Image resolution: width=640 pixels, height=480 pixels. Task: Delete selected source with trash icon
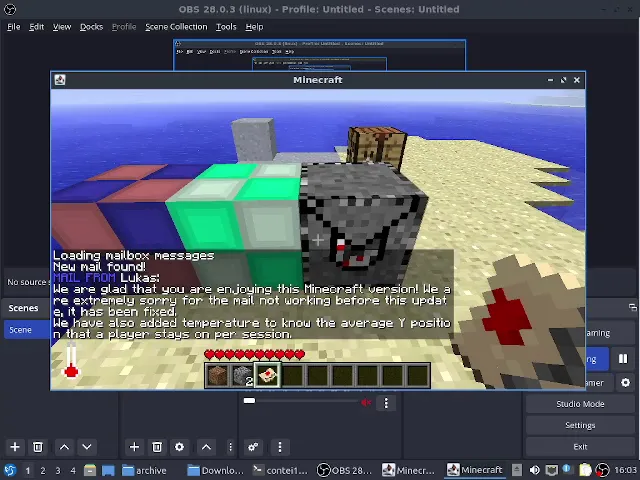point(157,447)
